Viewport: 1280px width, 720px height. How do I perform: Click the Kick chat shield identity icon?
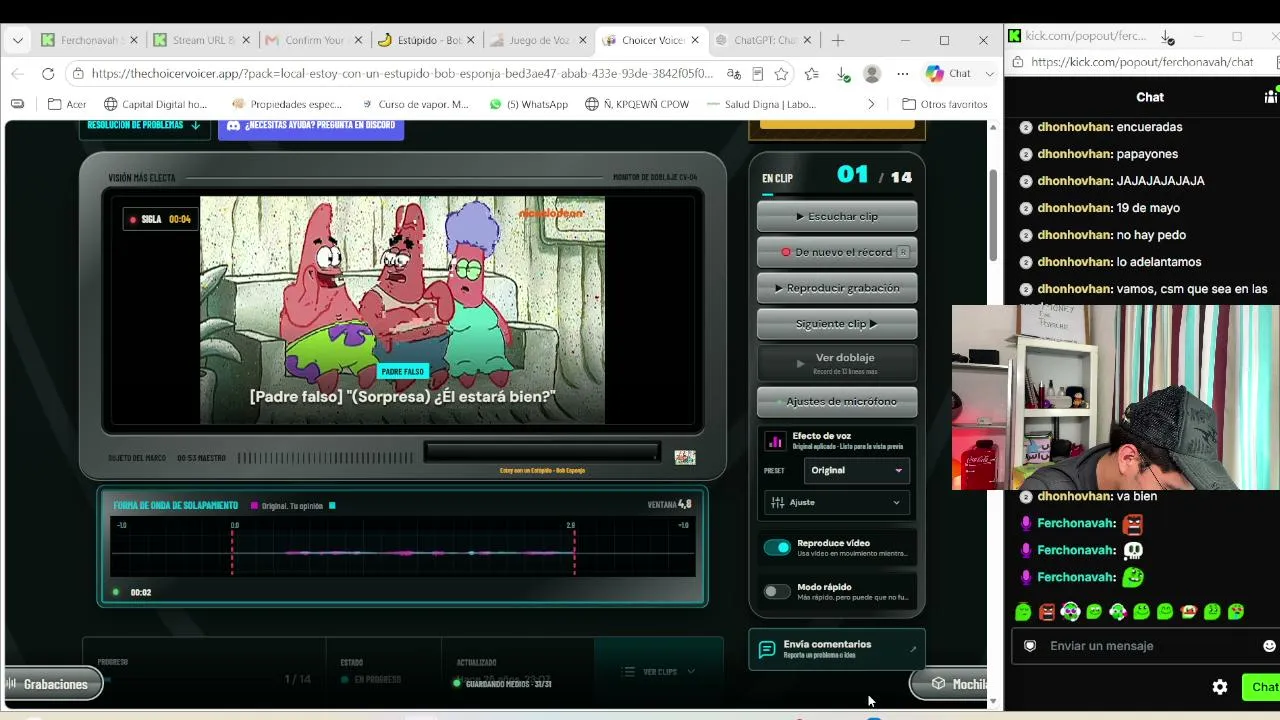[x=1030, y=646]
